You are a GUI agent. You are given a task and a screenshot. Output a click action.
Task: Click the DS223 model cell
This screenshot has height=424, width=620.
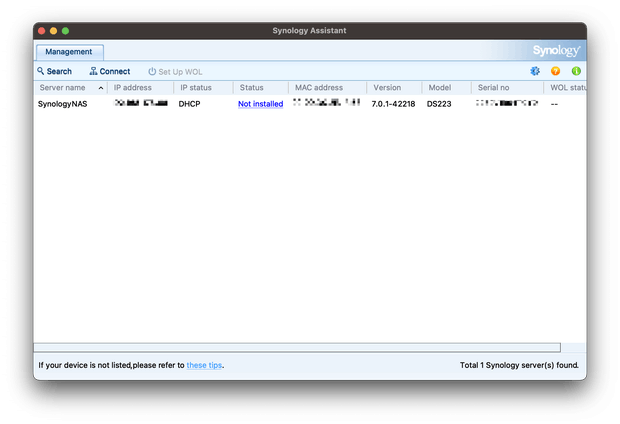point(439,104)
